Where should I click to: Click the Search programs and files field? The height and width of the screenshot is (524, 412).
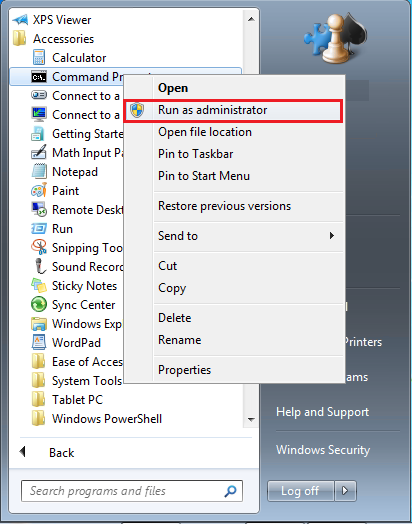132,491
